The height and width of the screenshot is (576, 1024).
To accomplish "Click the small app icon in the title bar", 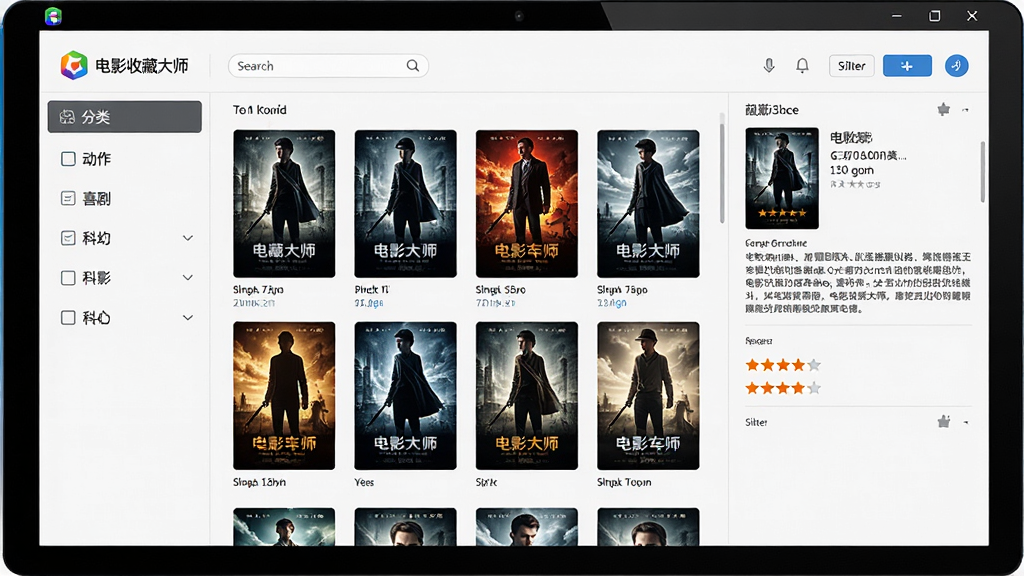I will pyautogui.click(x=54, y=16).
